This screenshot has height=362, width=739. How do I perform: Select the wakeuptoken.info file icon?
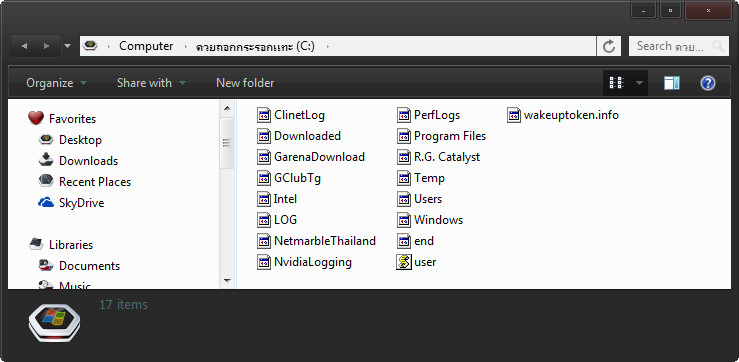tap(514, 115)
